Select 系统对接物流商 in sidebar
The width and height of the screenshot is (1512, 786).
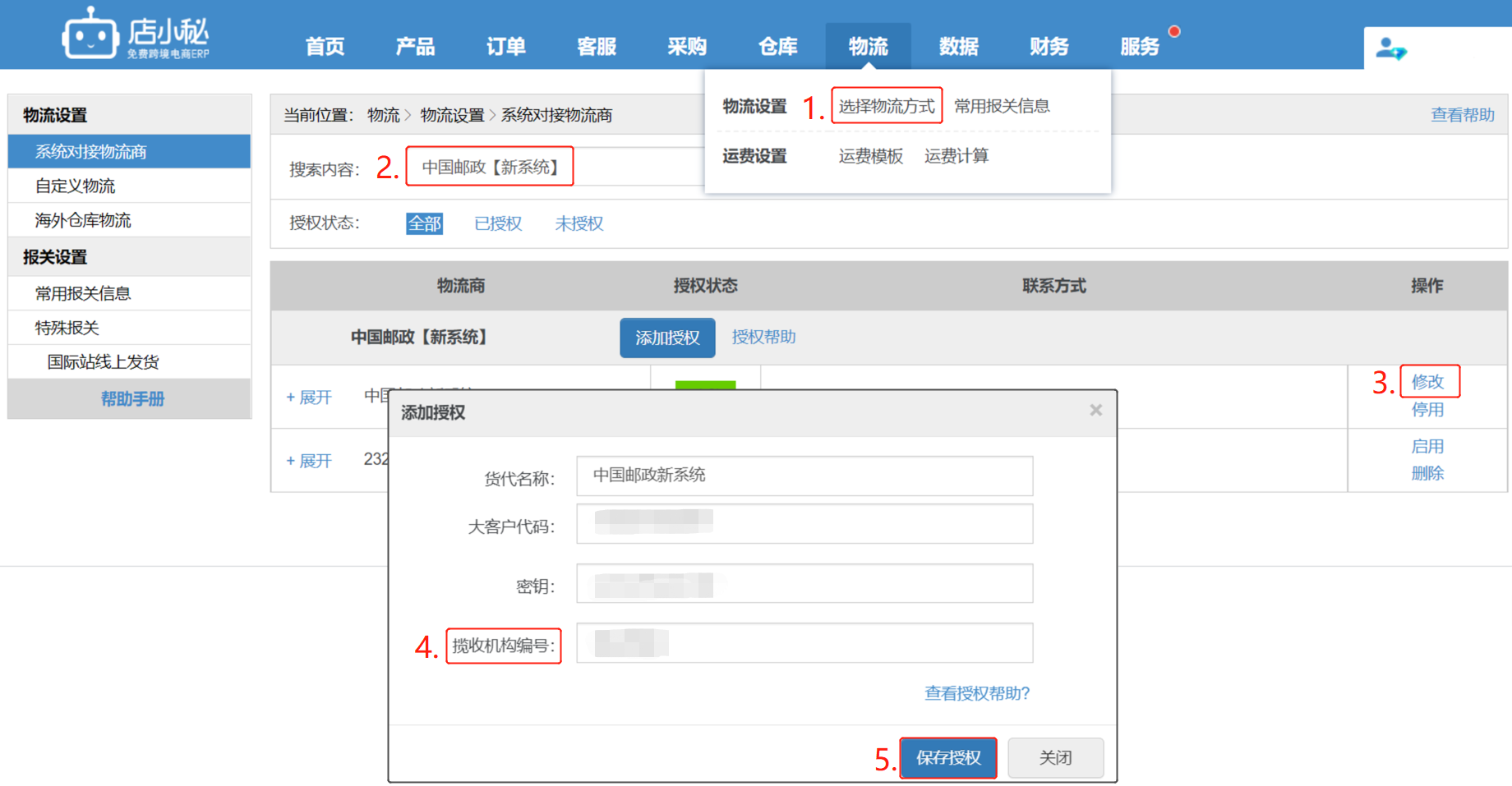point(129,152)
